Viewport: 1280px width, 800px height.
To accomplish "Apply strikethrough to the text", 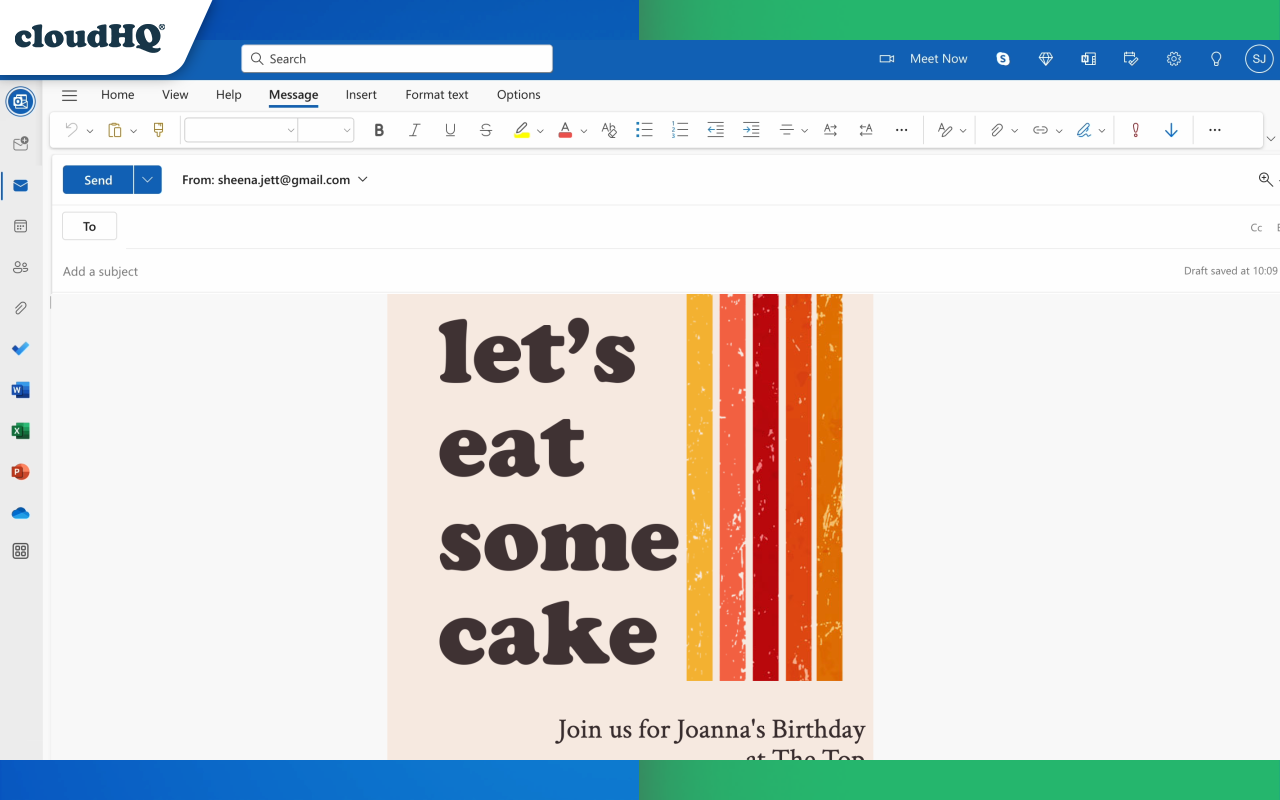I will tap(486, 129).
